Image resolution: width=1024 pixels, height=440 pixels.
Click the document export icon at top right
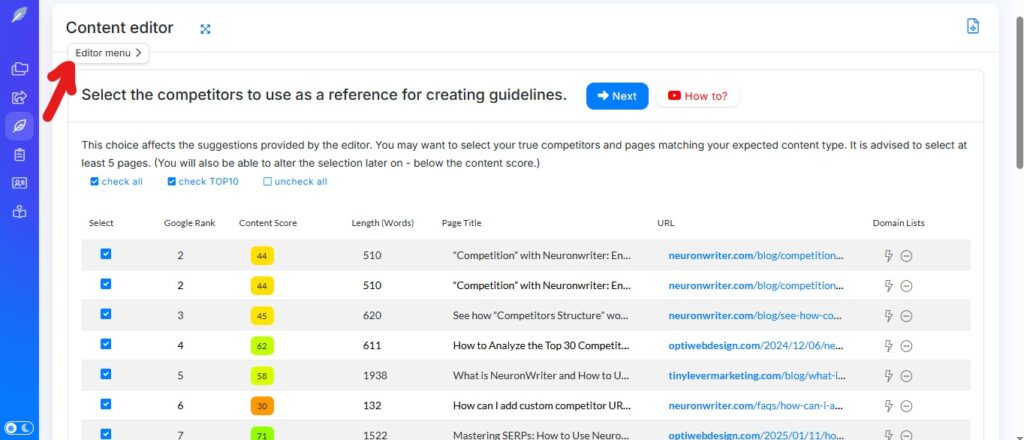(973, 26)
